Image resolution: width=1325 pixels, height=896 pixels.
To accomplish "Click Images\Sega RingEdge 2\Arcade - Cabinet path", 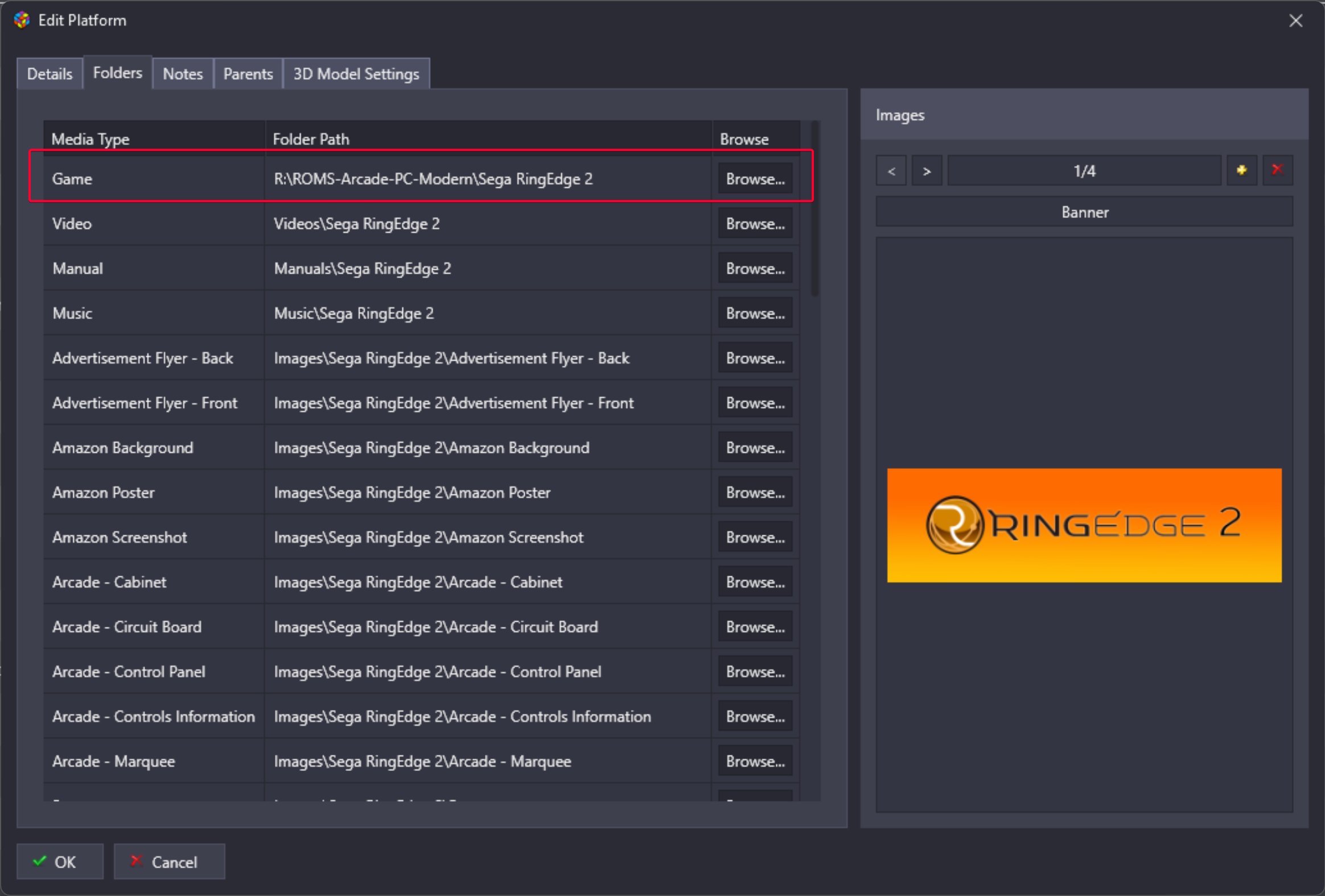I will (x=418, y=583).
